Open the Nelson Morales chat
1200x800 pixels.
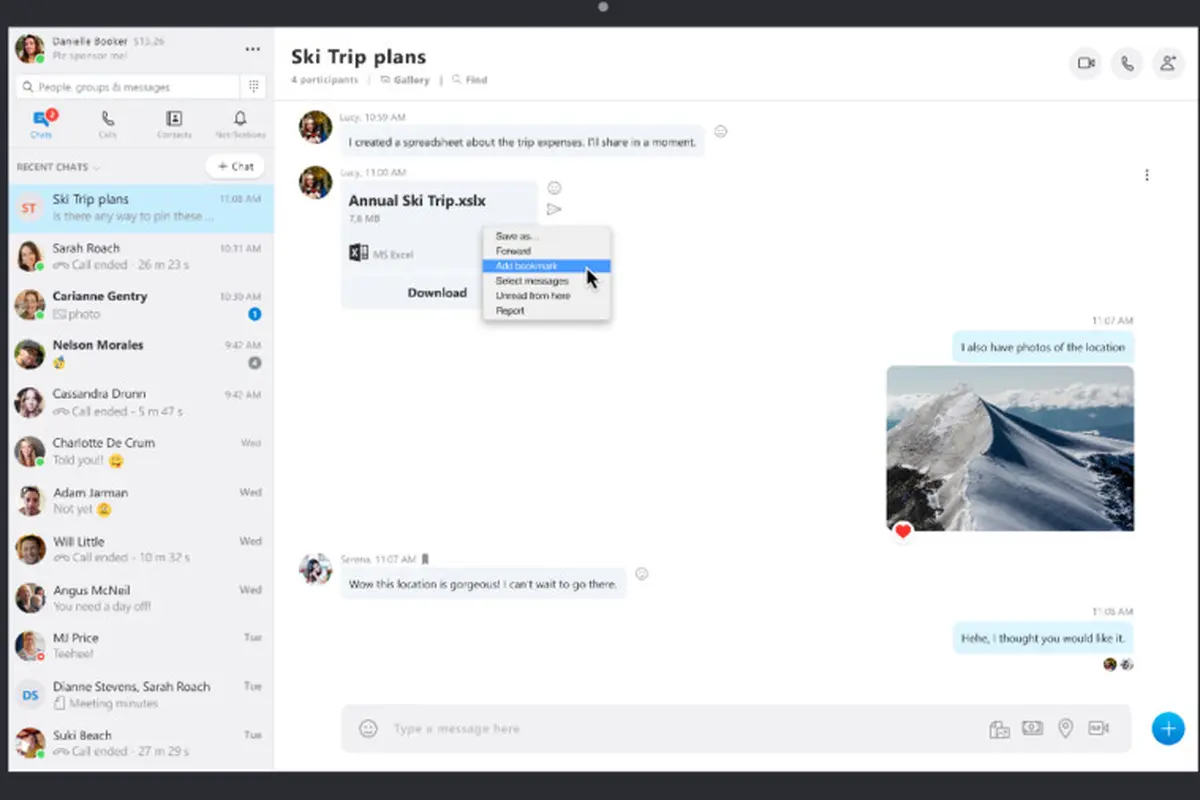pyautogui.click(x=141, y=353)
